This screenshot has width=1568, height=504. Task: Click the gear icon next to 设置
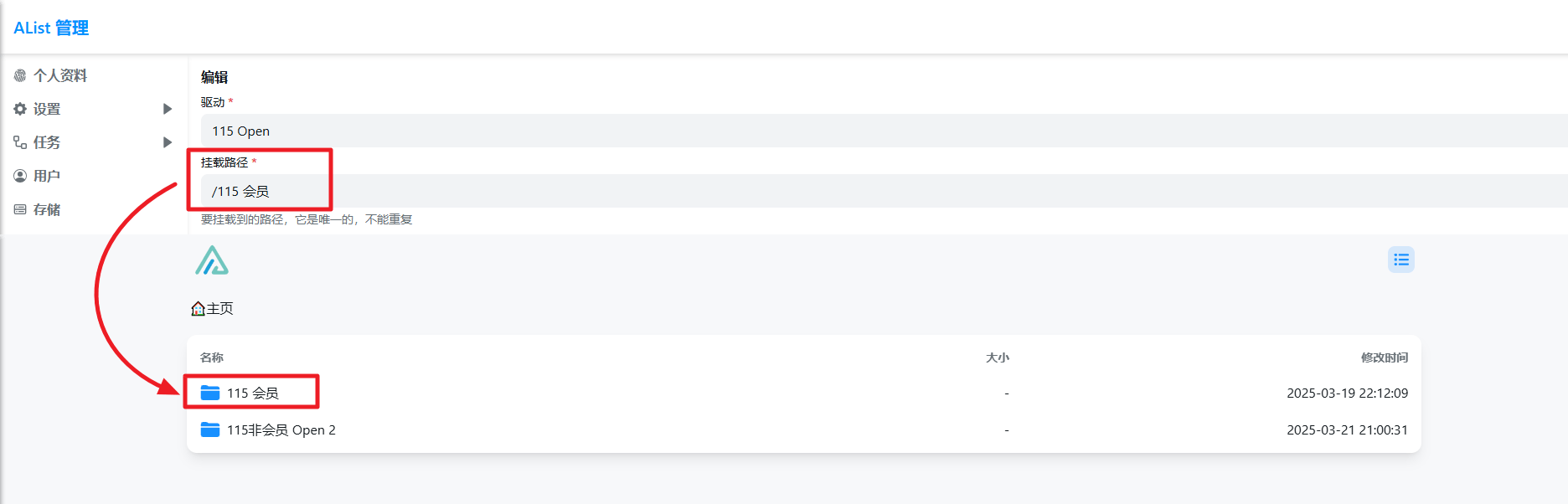(20, 109)
